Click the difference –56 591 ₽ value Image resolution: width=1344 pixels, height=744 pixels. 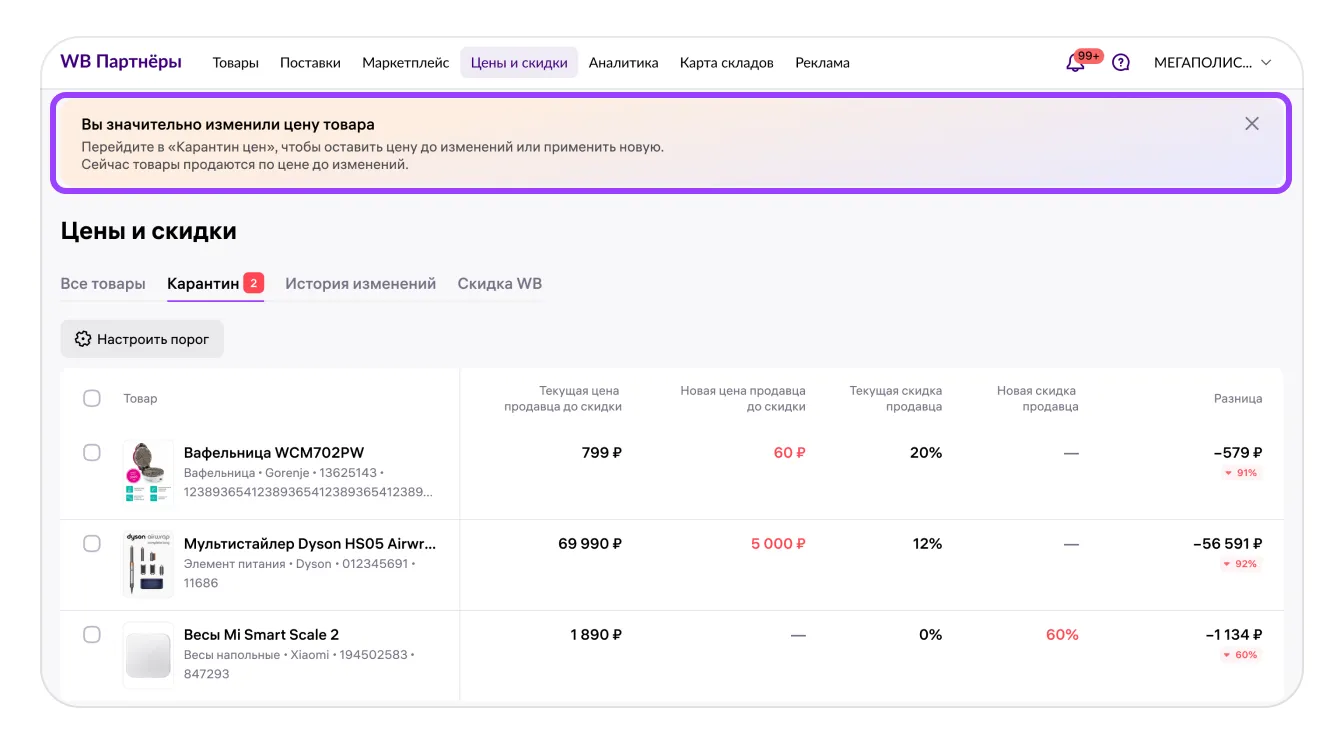(1228, 544)
